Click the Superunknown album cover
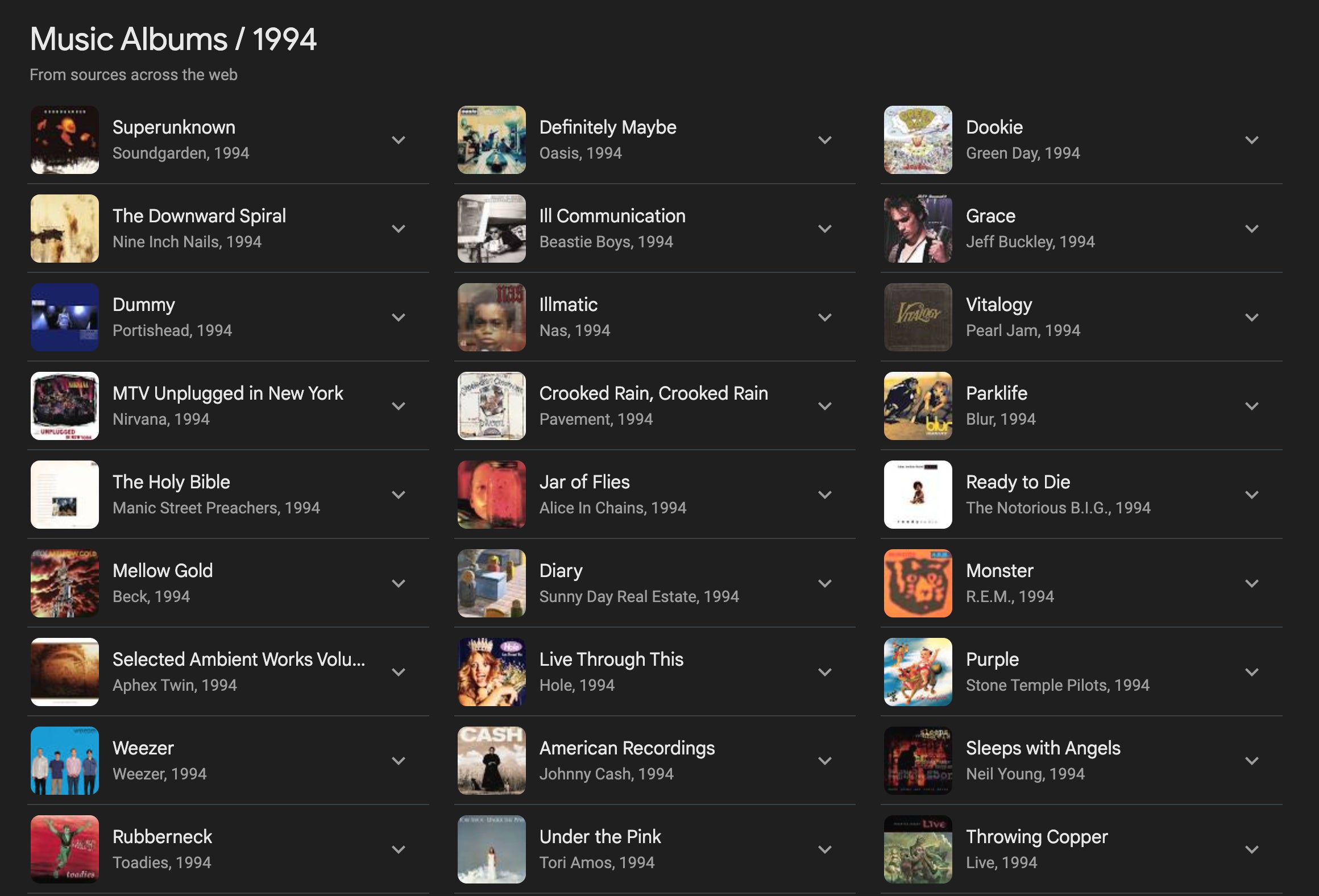1319x896 pixels. (x=65, y=140)
